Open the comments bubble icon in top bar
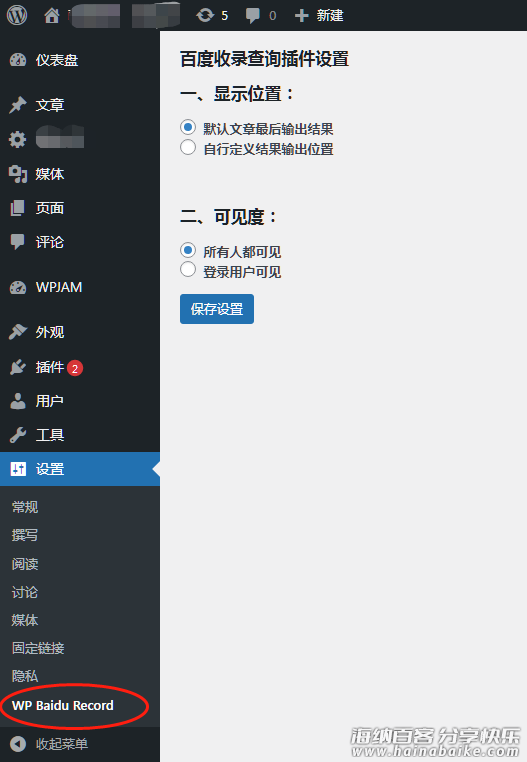The height and width of the screenshot is (762, 527). tap(253, 16)
